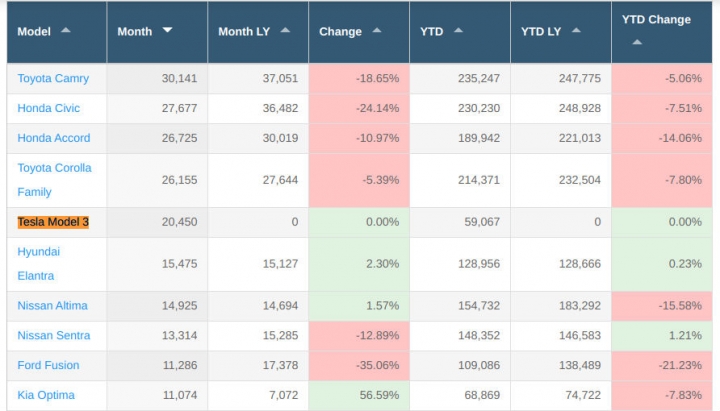Open the Nissan Altima link
Viewport: 720px width, 411px height.
pos(52,306)
